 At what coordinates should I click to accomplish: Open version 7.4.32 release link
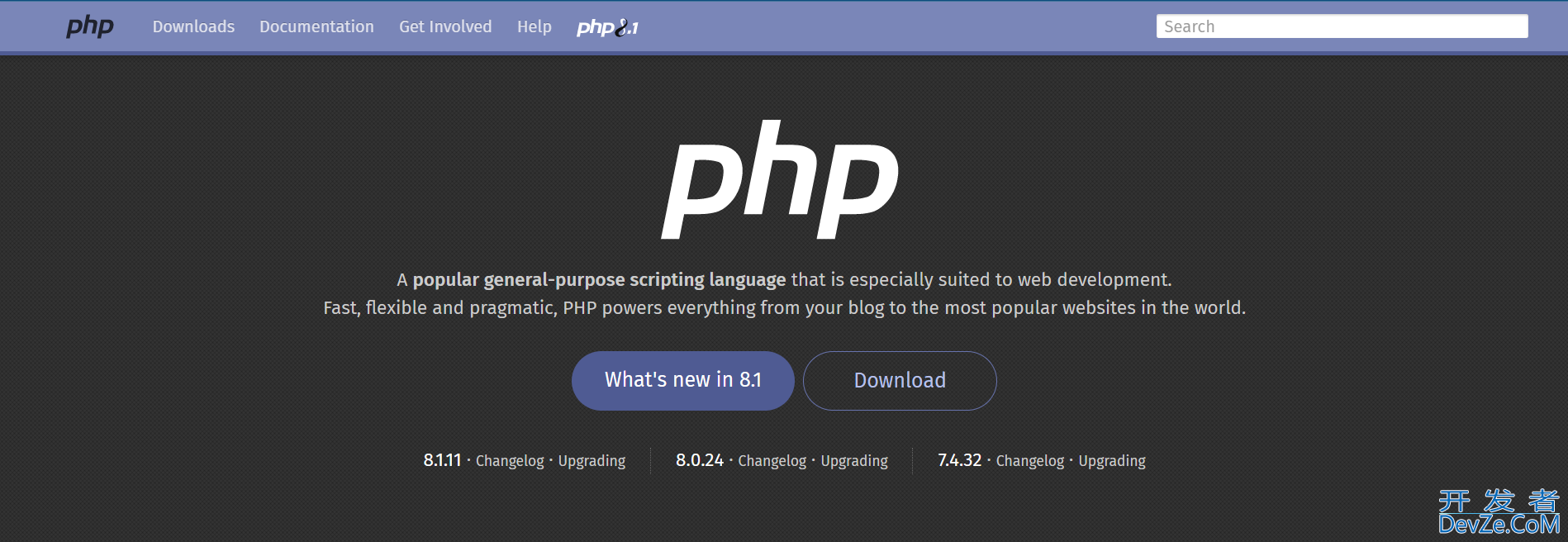click(959, 460)
